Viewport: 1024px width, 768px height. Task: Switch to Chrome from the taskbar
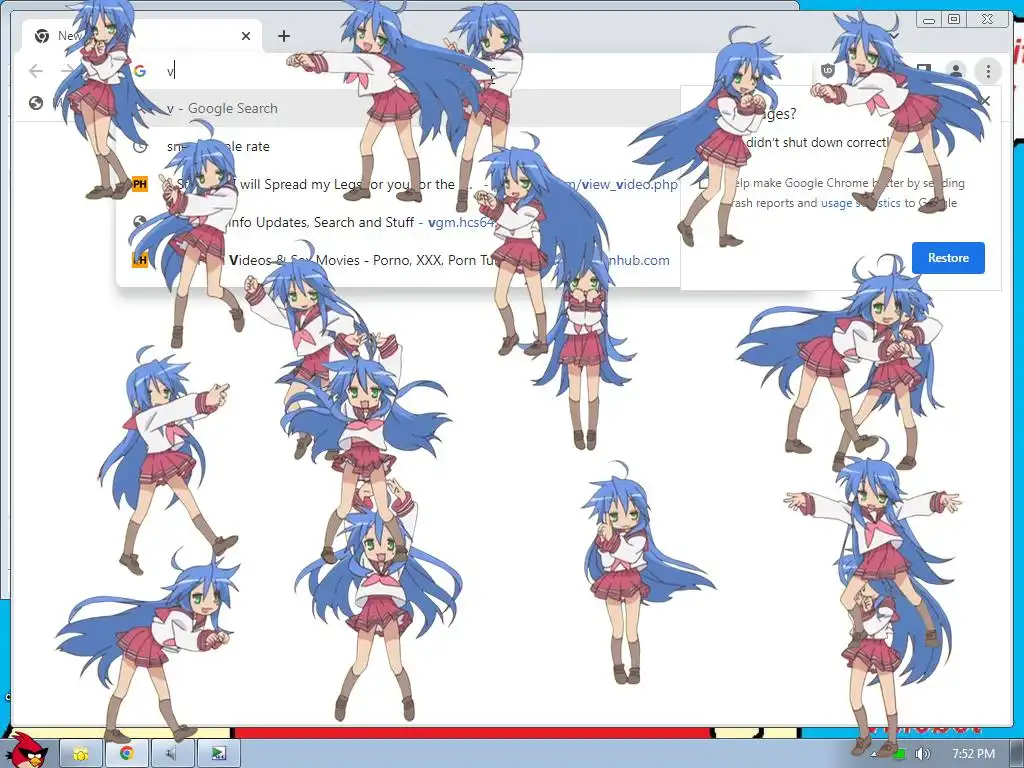[x=127, y=754]
